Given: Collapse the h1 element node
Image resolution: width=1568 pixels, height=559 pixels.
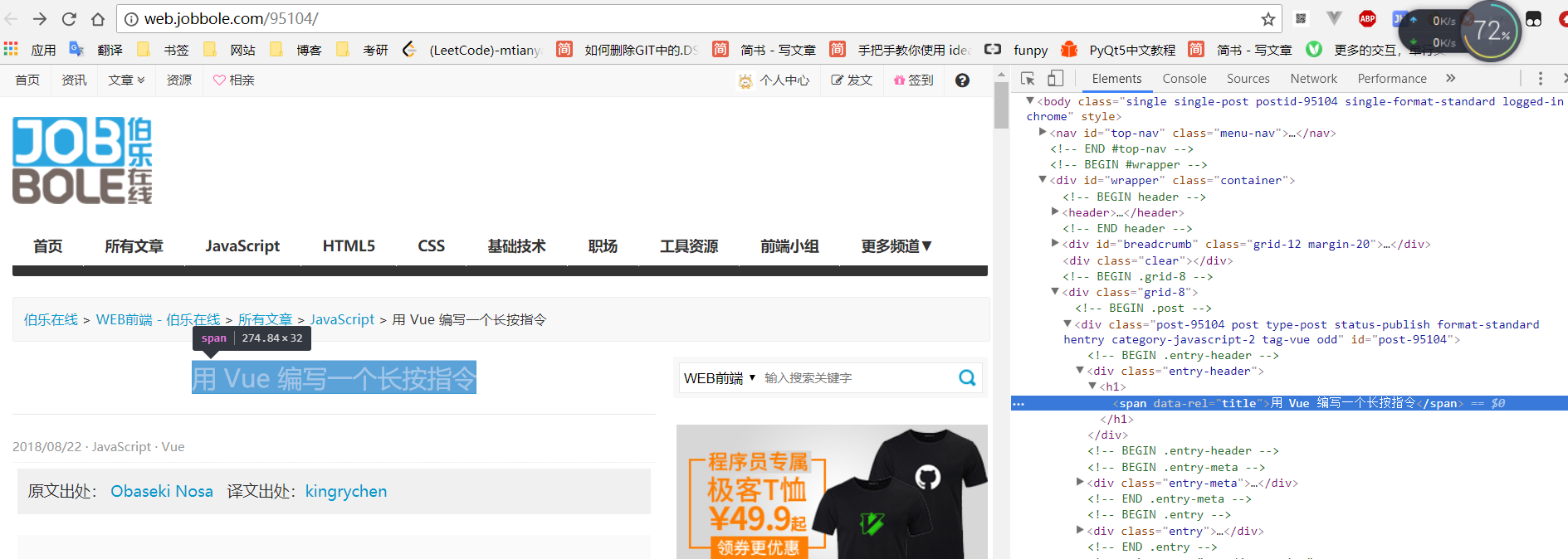Looking at the screenshot, I should pos(1092,386).
